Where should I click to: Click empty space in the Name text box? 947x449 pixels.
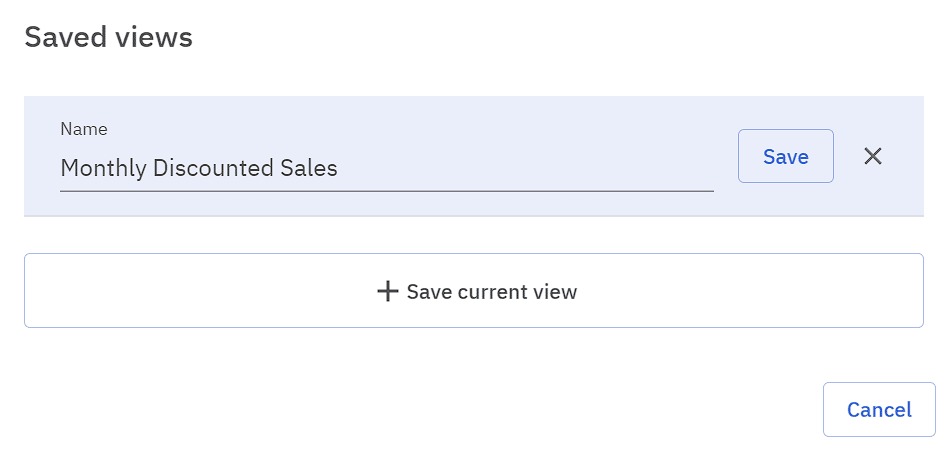tap(530, 167)
